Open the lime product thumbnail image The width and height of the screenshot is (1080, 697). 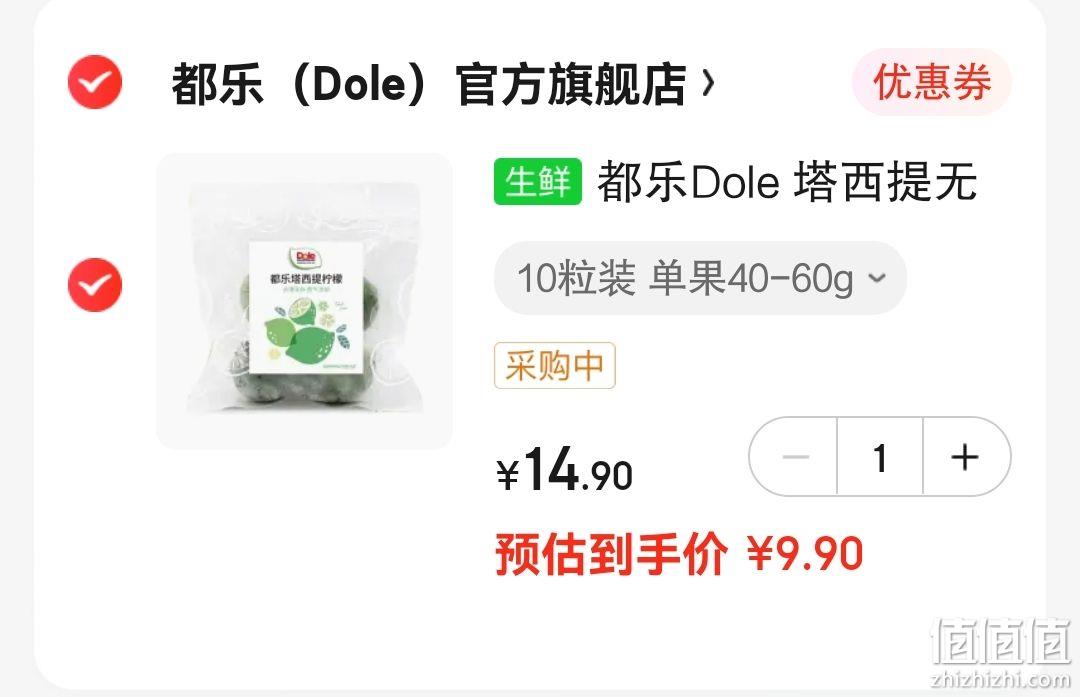[x=304, y=301]
